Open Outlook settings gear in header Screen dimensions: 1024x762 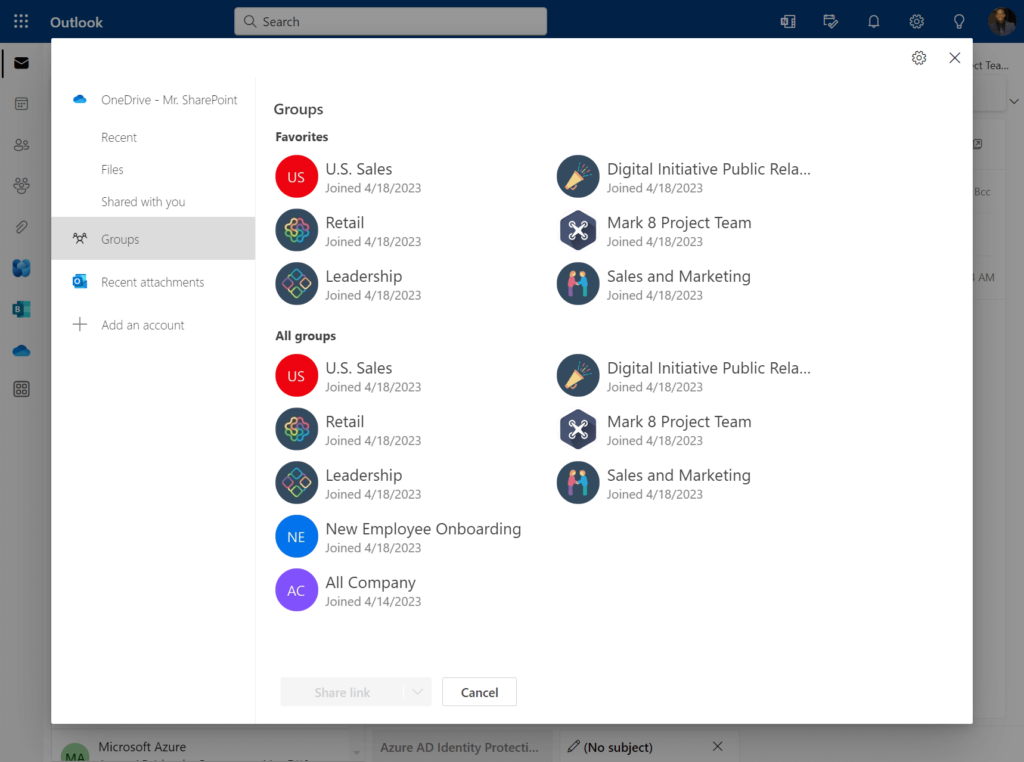[x=916, y=22]
